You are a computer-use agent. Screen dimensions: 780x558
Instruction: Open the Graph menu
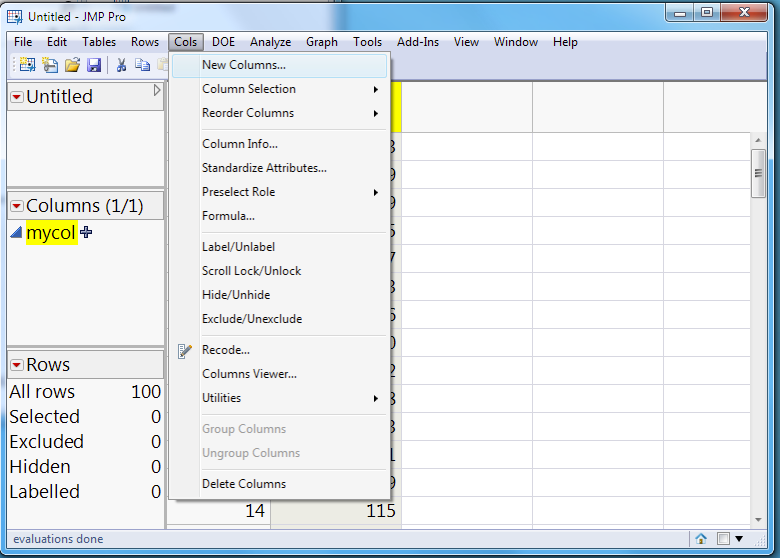(322, 42)
